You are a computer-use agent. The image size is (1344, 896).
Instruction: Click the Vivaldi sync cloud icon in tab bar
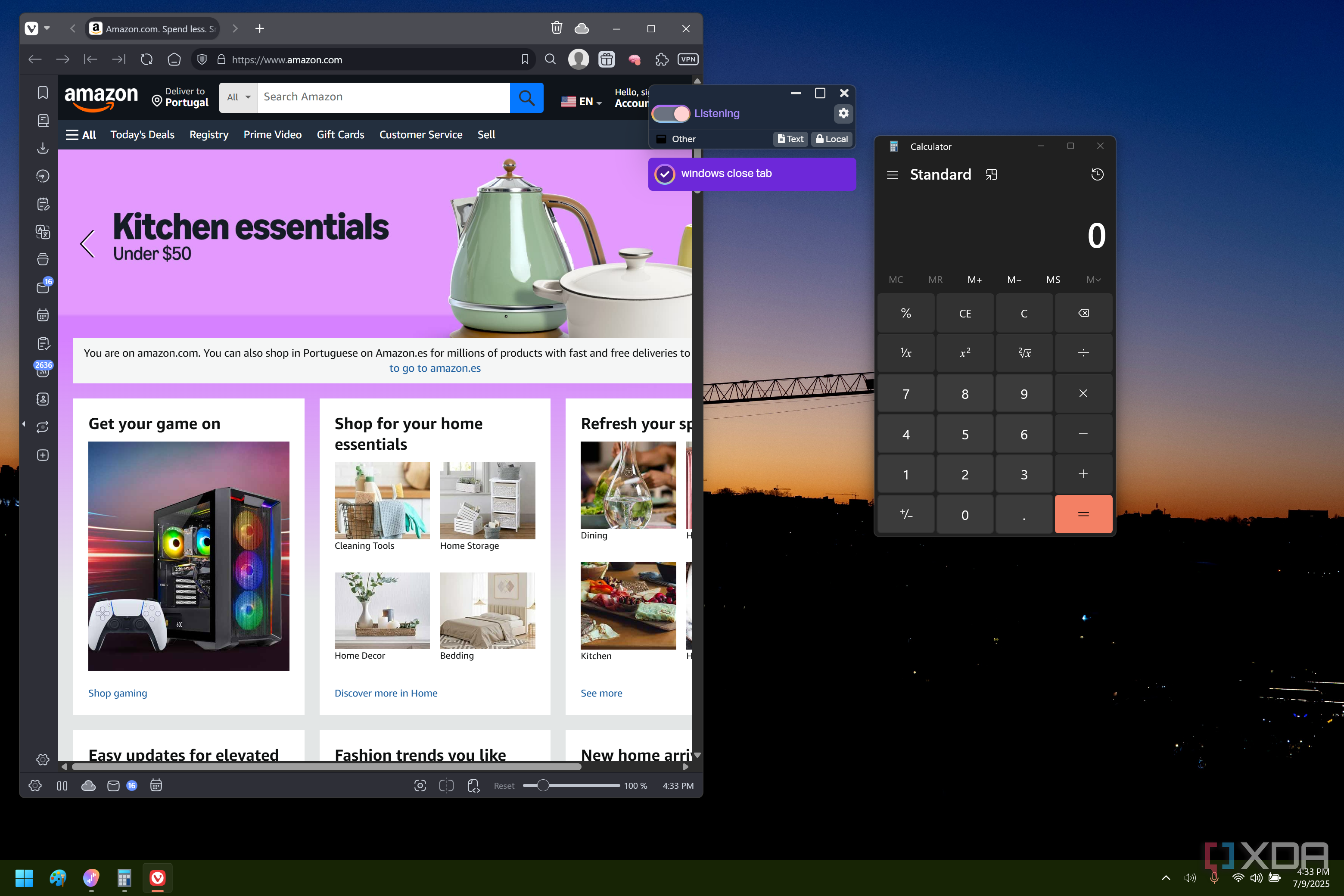point(582,28)
